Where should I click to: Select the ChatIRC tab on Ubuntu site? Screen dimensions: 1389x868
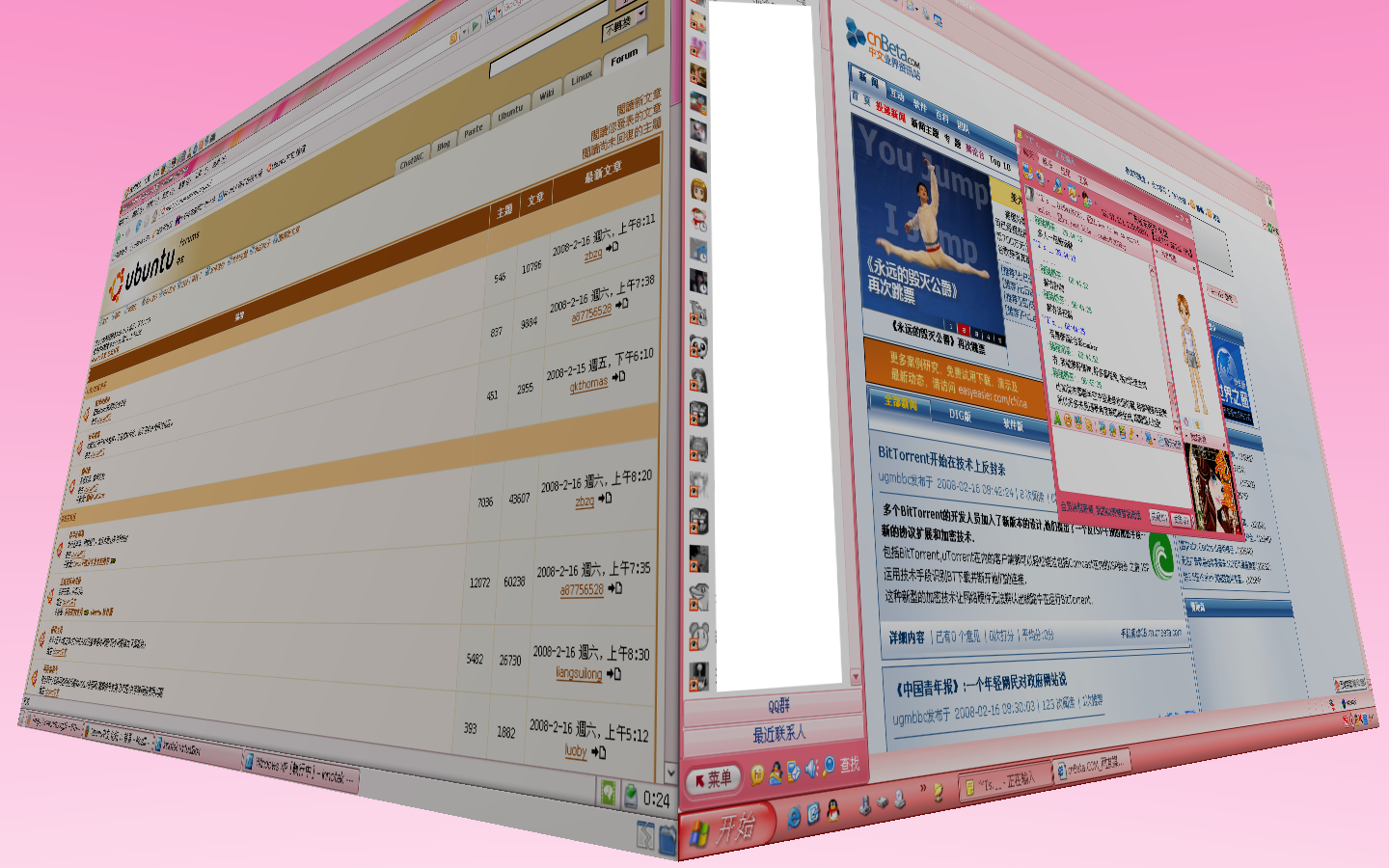tap(412, 159)
